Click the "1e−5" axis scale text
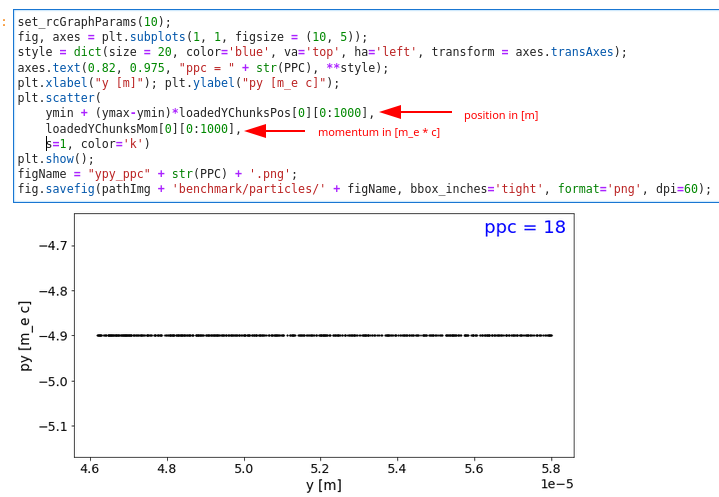 point(557,484)
